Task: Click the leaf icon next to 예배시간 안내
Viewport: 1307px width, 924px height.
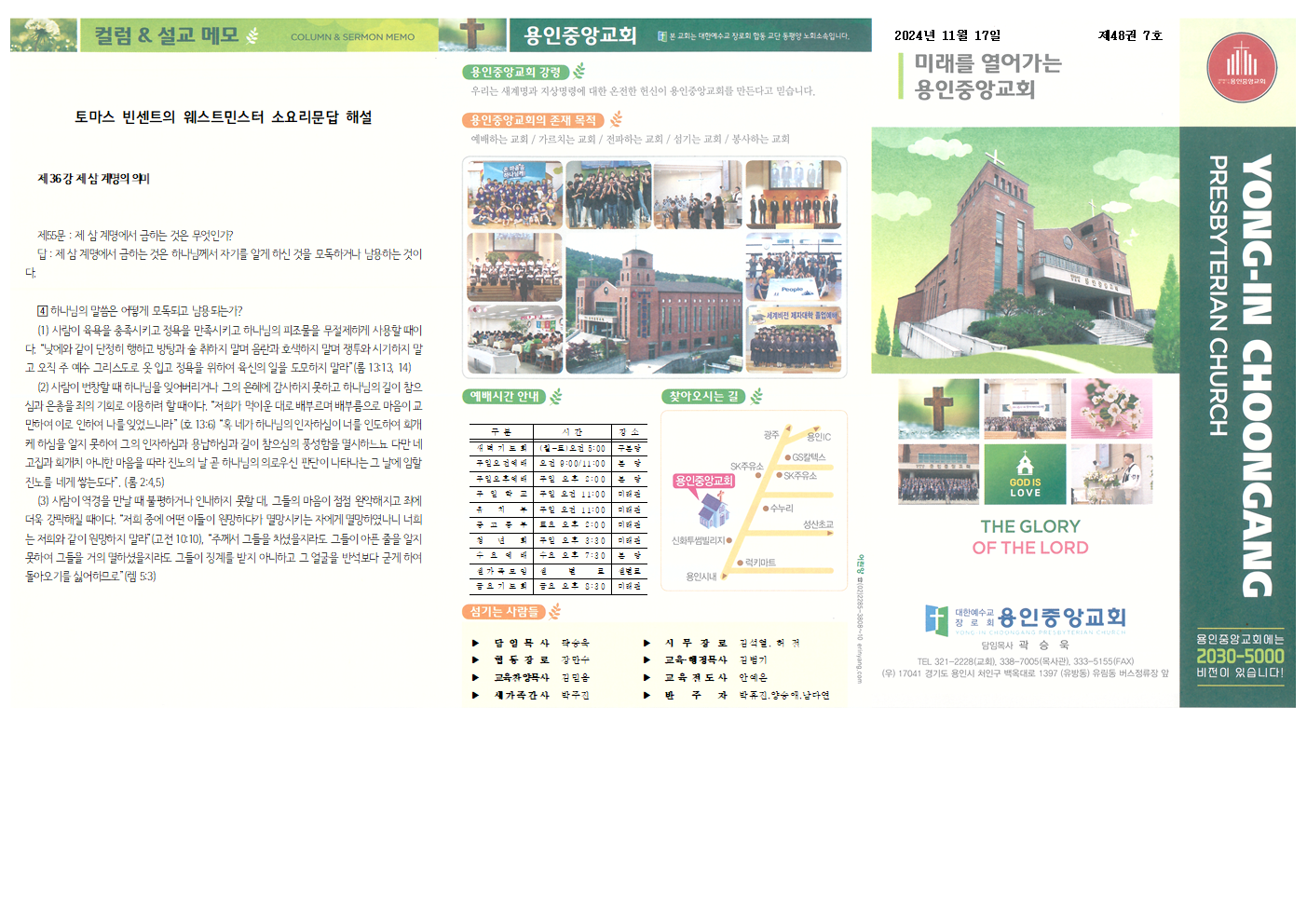Action: click(556, 397)
